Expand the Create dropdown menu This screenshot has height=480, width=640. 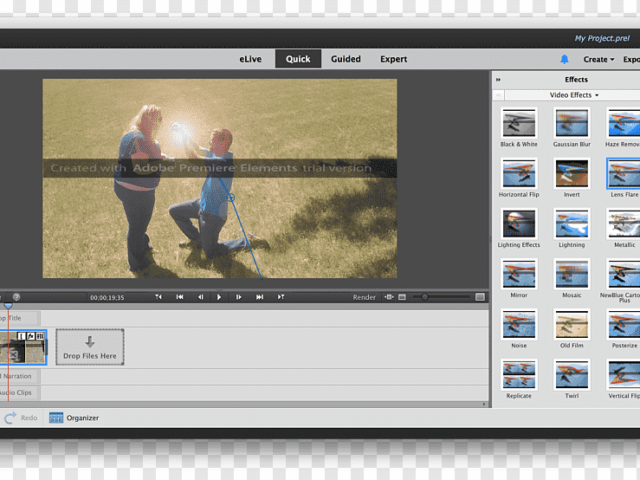(598, 59)
